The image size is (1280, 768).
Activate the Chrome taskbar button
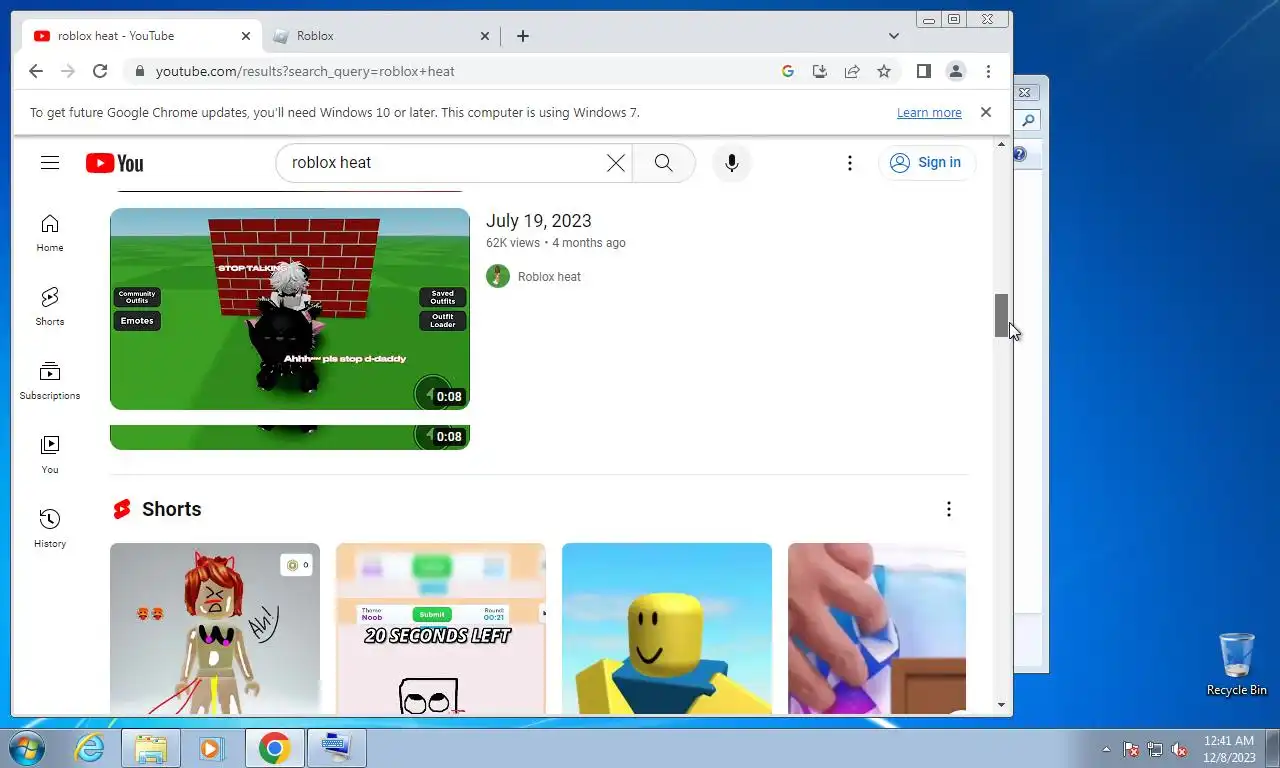coord(275,748)
